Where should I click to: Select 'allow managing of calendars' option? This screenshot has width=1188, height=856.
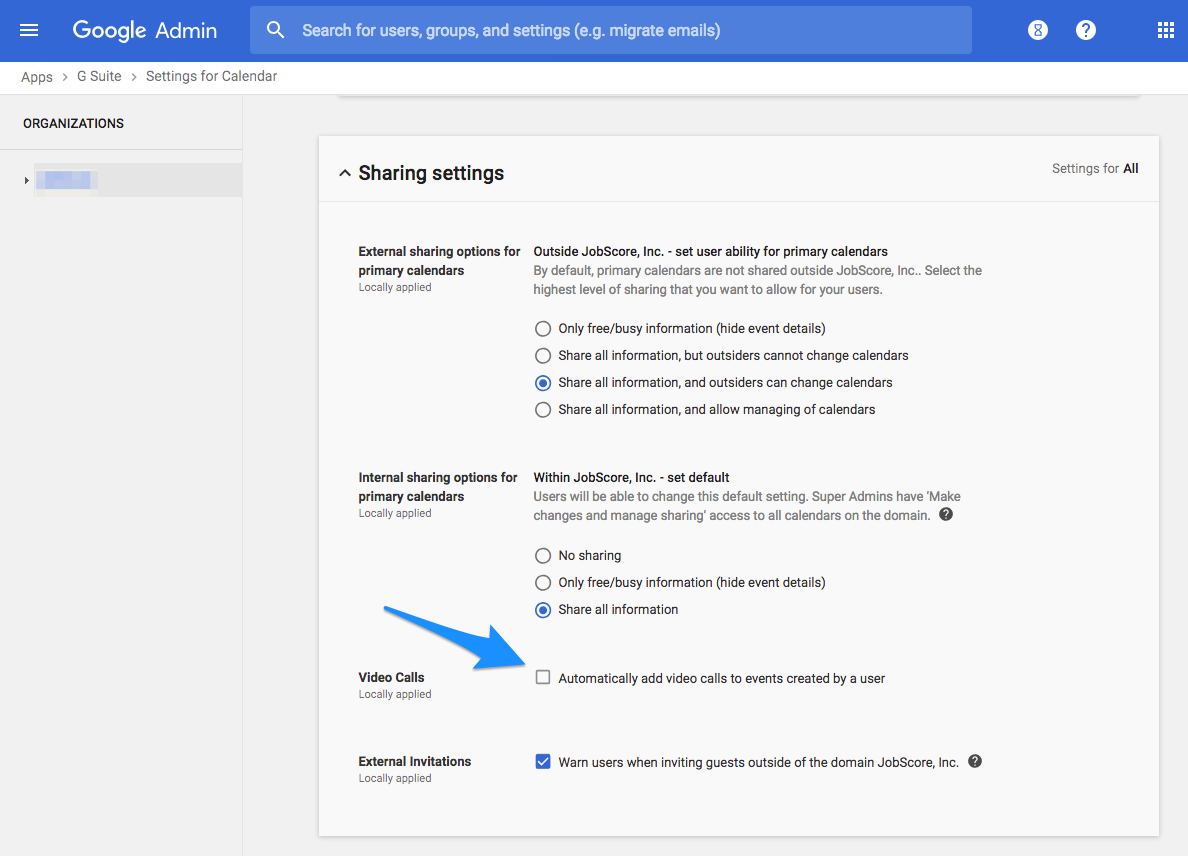point(542,410)
